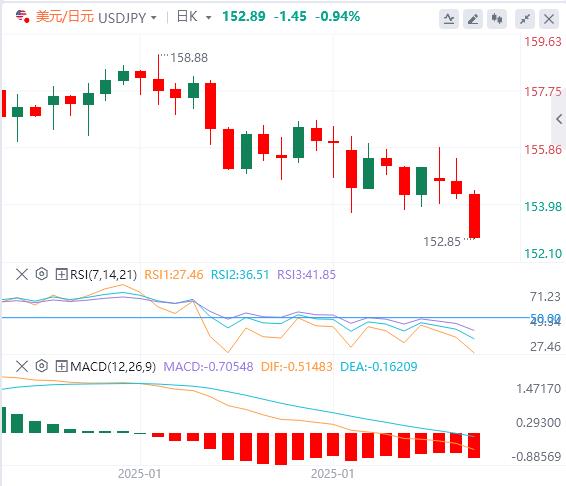Open the 日K timeframe dropdown arrow
Screen dimensions: 566x486
208,17
